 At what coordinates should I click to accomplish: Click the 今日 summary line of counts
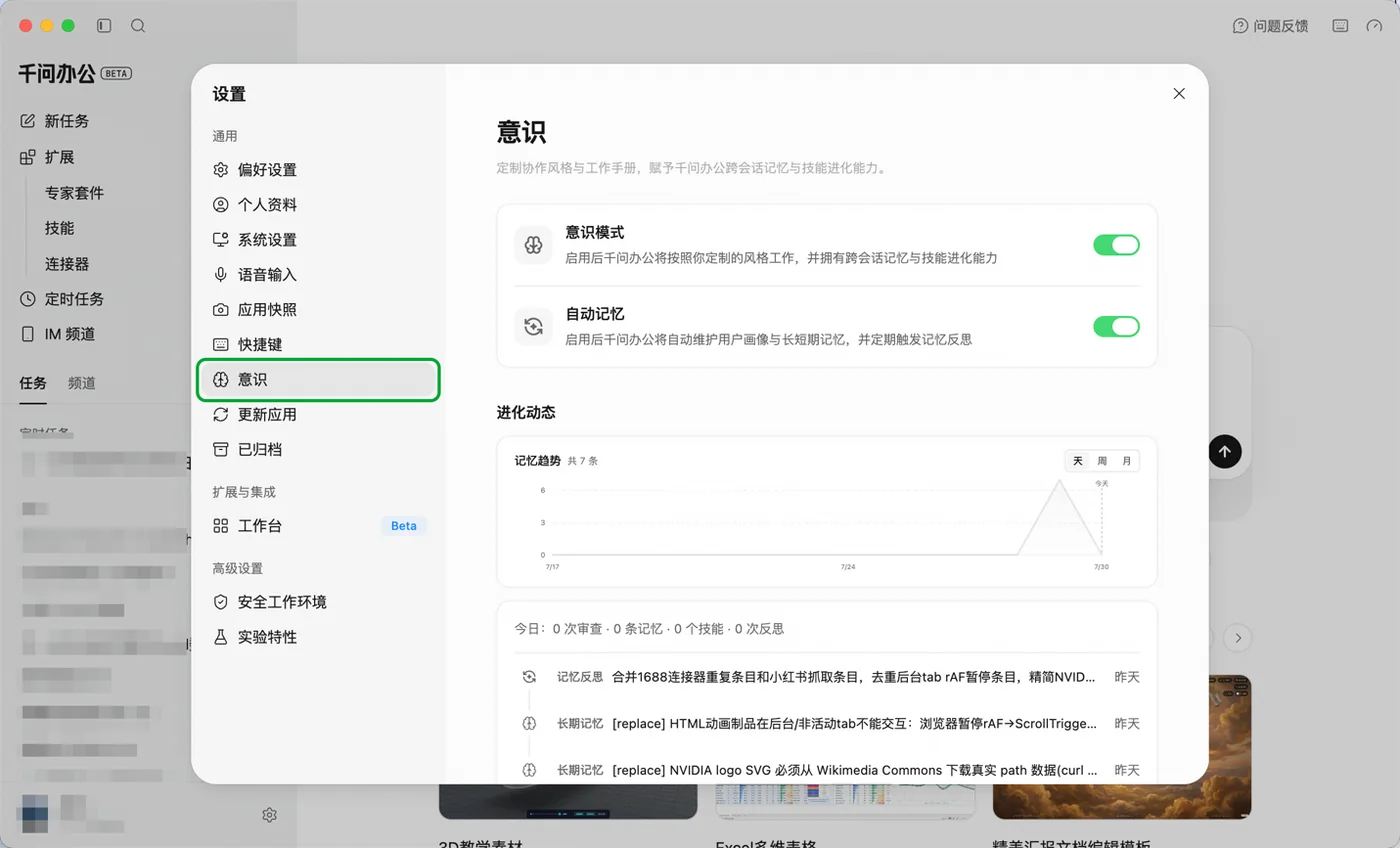pyautogui.click(x=649, y=629)
